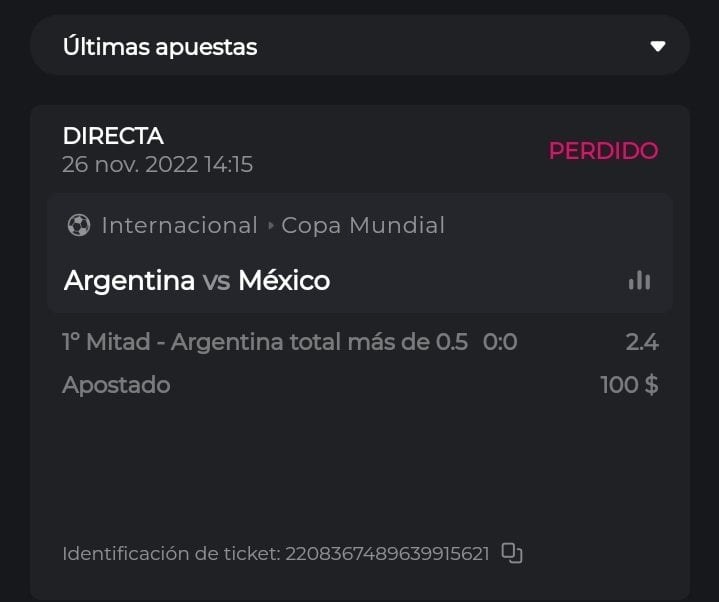The height and width of the screenshot is (602, 719).
Task: Select the México team name
Action: (284, 281)
